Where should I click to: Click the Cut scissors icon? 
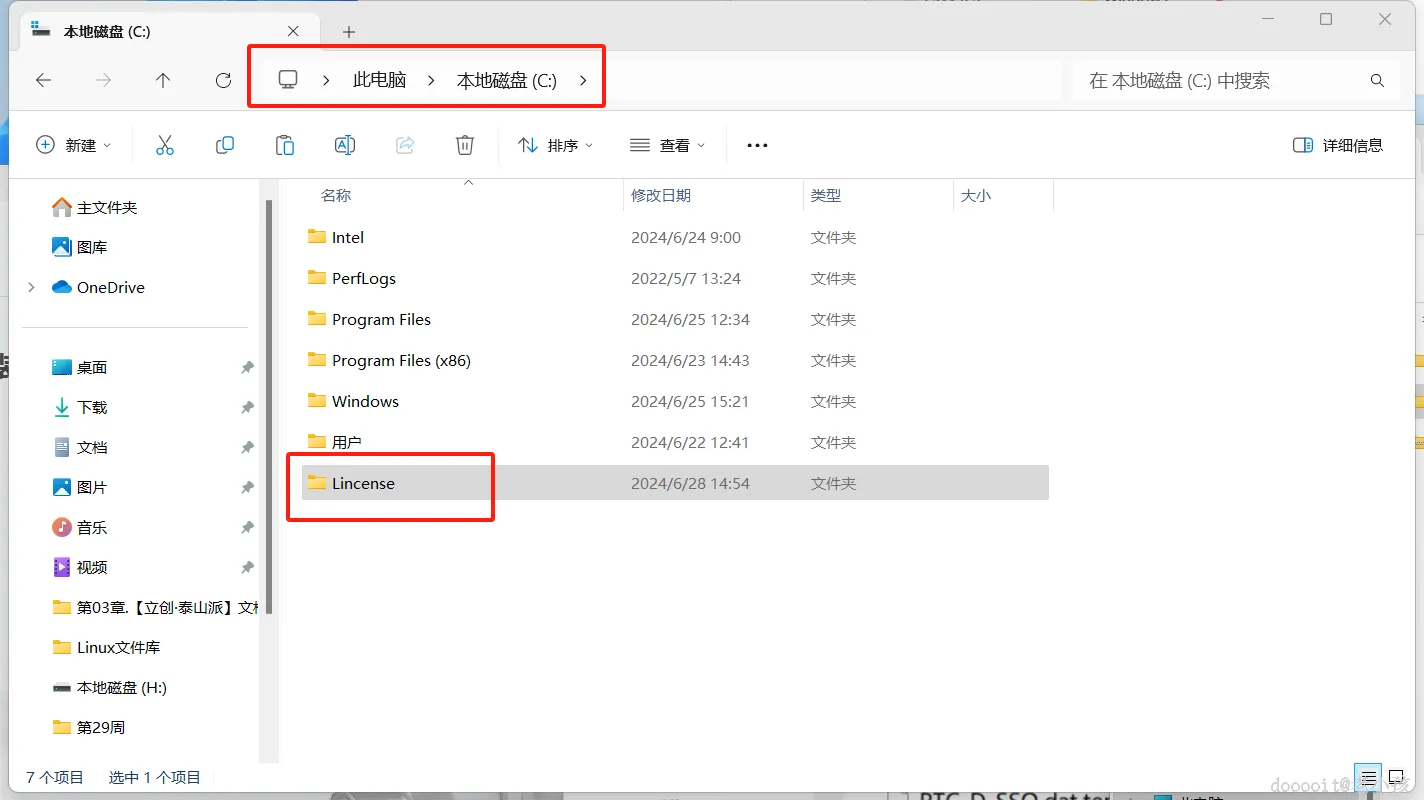point(165,145)
